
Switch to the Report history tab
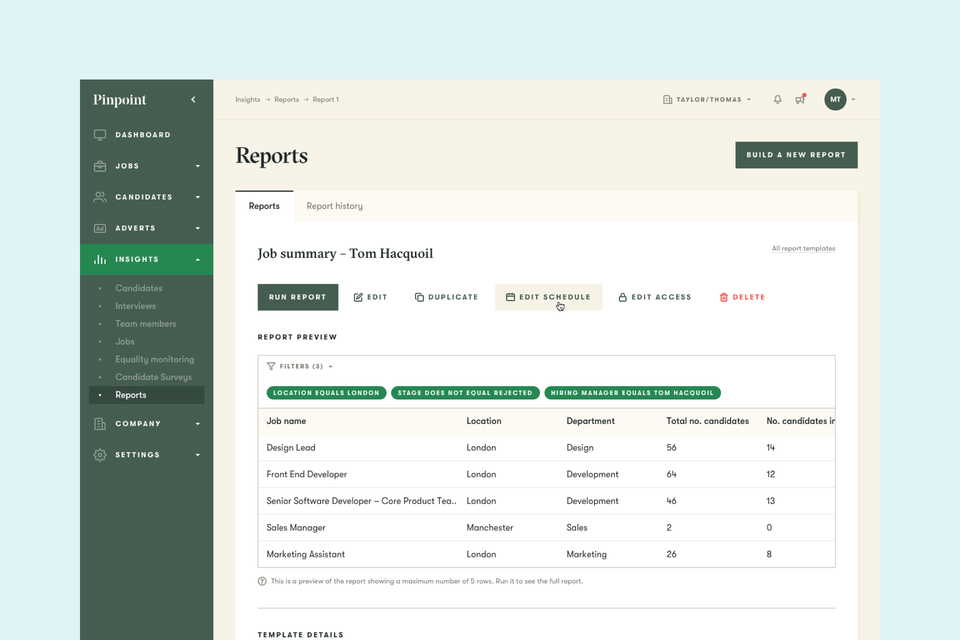pyautogui.click(x=334, y=206)
